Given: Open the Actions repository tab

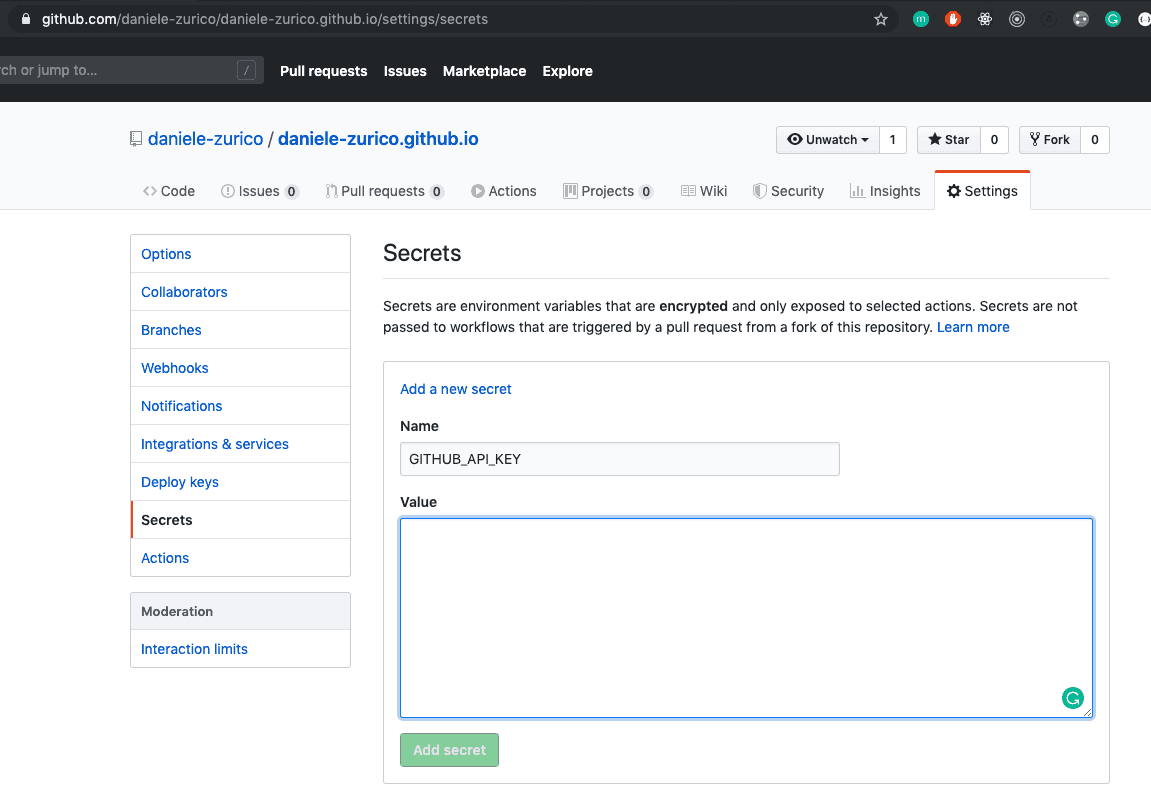Looking at the screenshot, I should (504, 191).
